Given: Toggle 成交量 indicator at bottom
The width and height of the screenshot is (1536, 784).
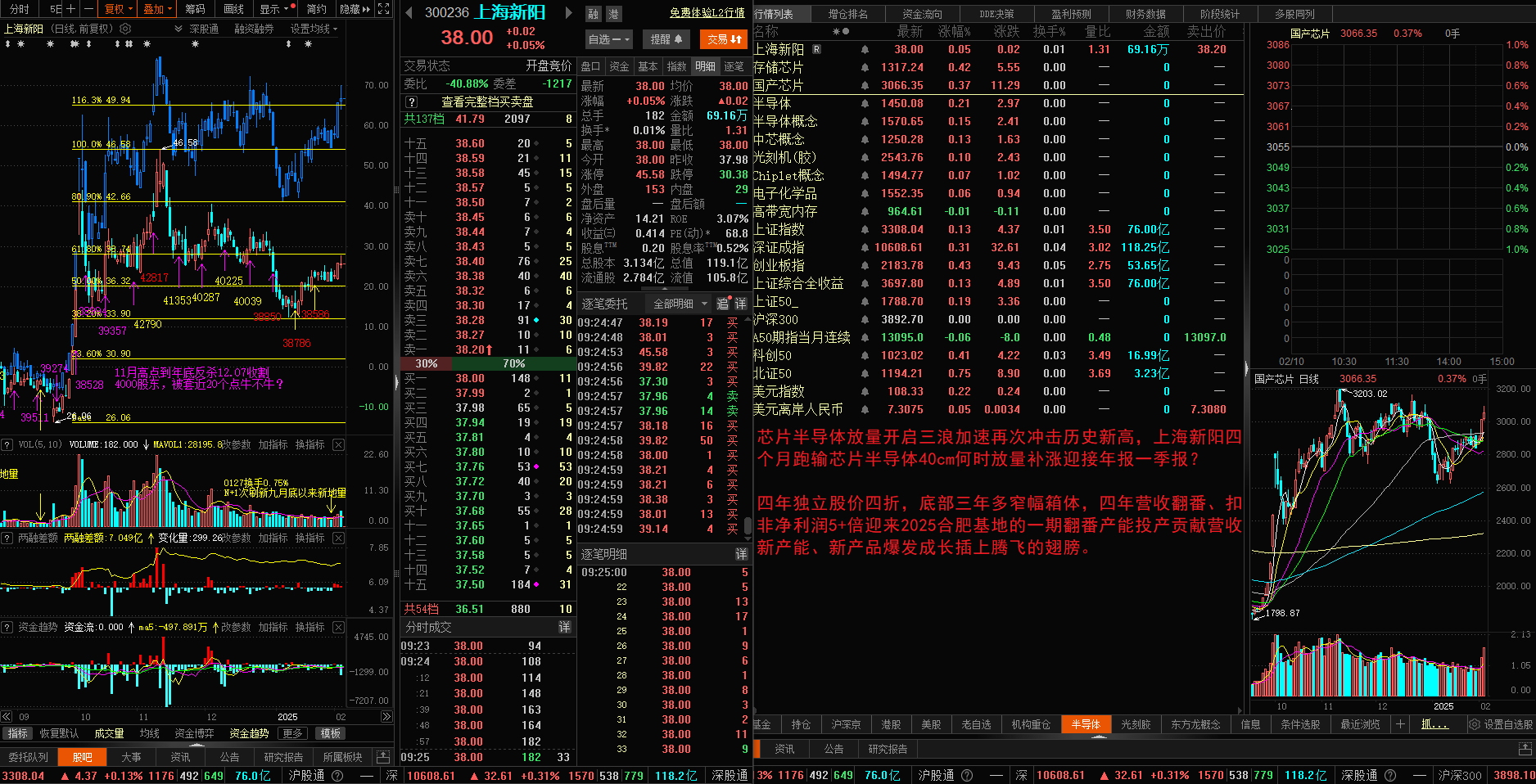Looking at the screenshot, I should (x=109, y=733).
